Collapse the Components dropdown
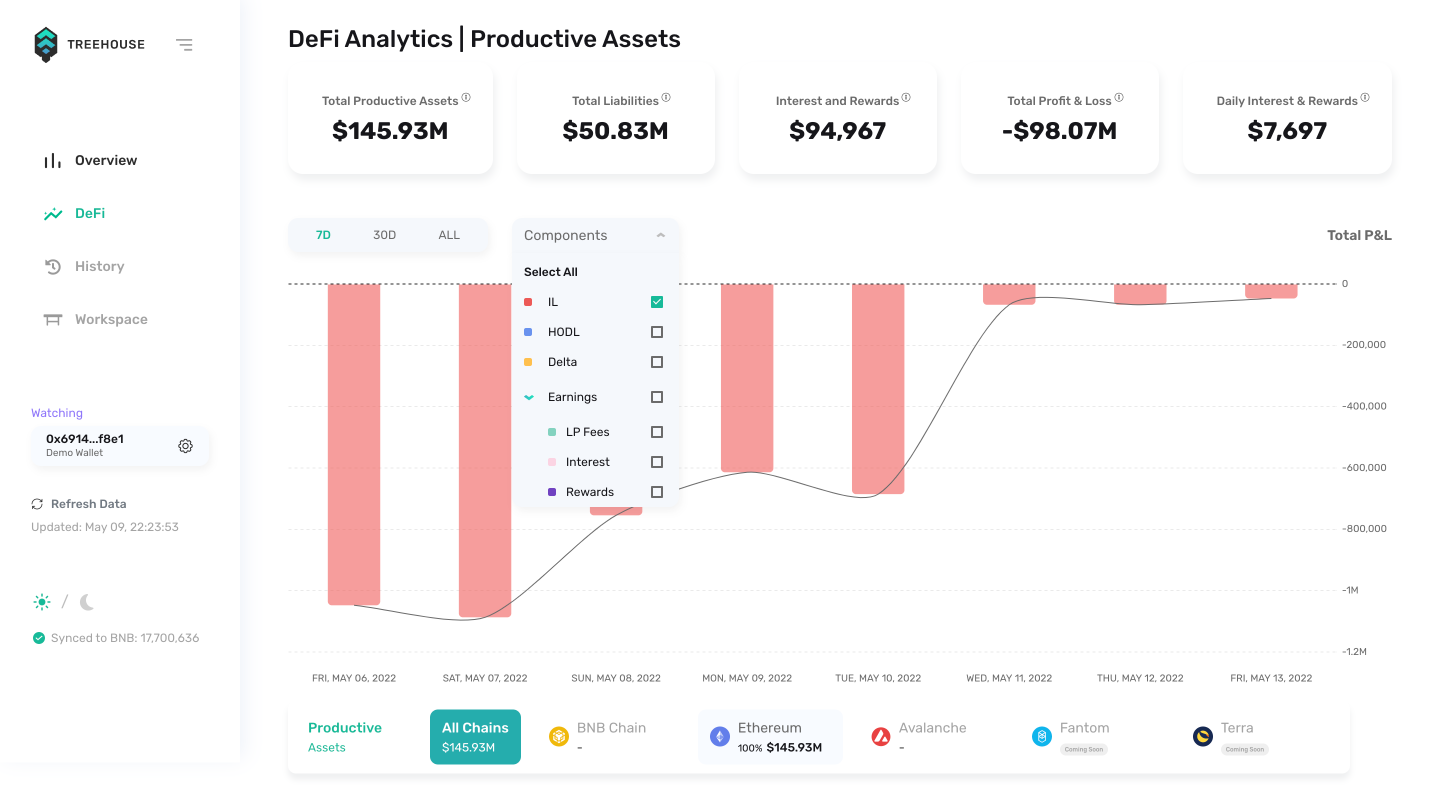 tap(661, 236)
